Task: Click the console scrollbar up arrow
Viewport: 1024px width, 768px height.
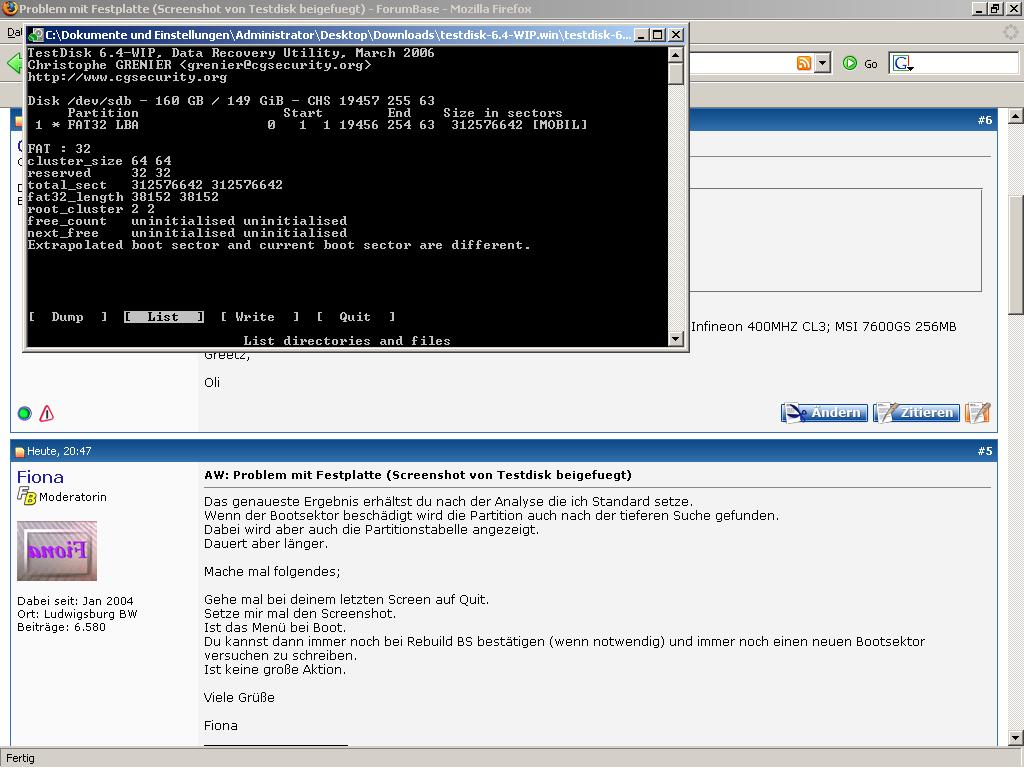Action: tap(676, 55)
